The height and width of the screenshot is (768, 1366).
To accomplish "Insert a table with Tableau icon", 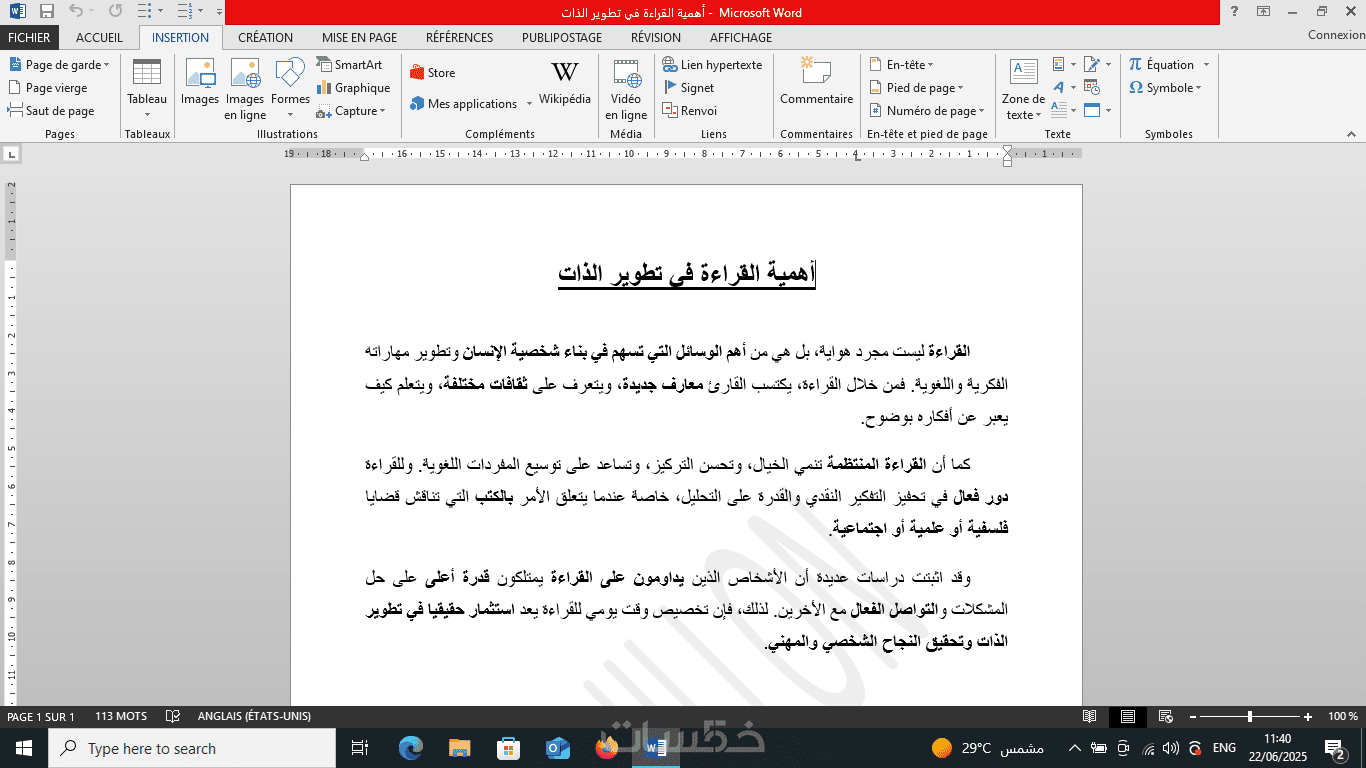I will pos(147,88).
